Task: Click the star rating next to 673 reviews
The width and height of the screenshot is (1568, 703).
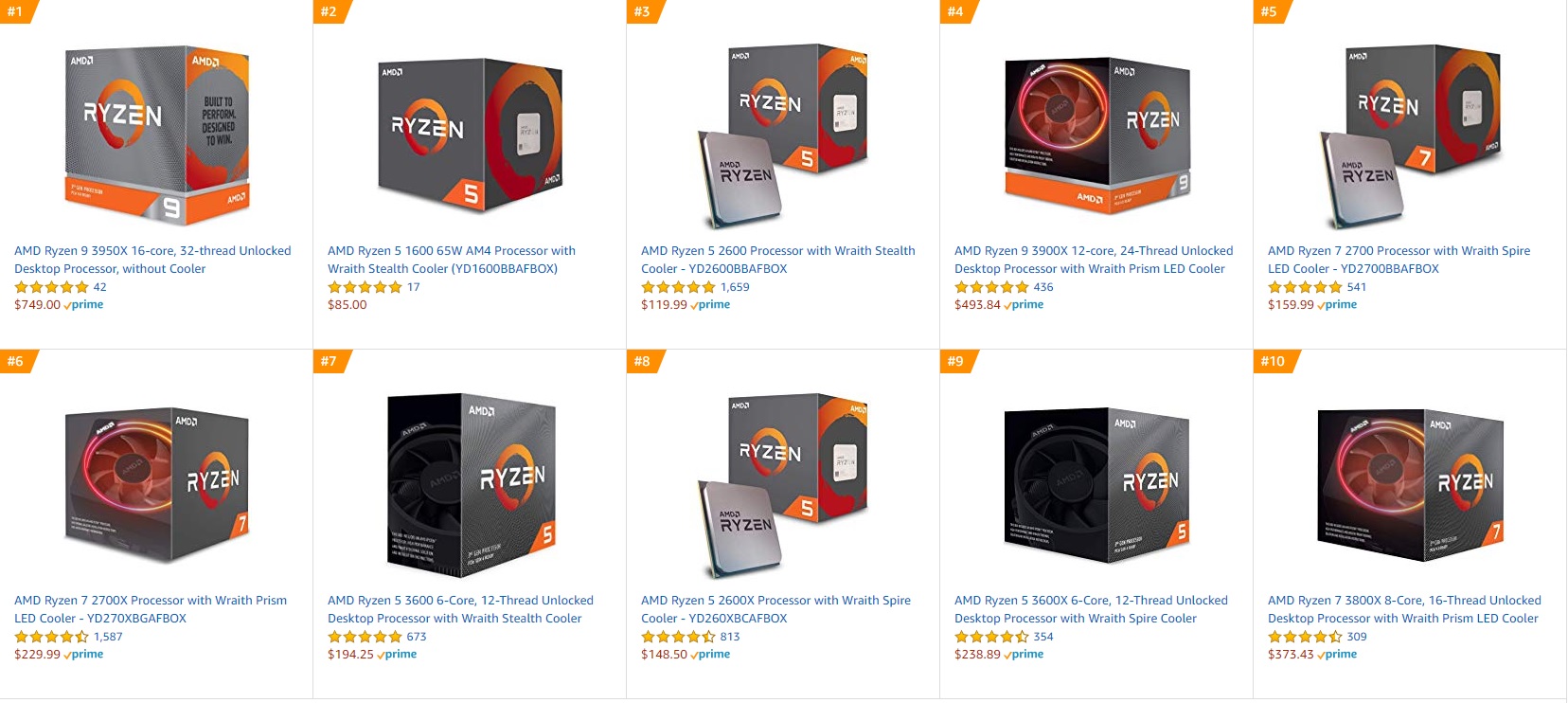Action: (x=365, y=637)
